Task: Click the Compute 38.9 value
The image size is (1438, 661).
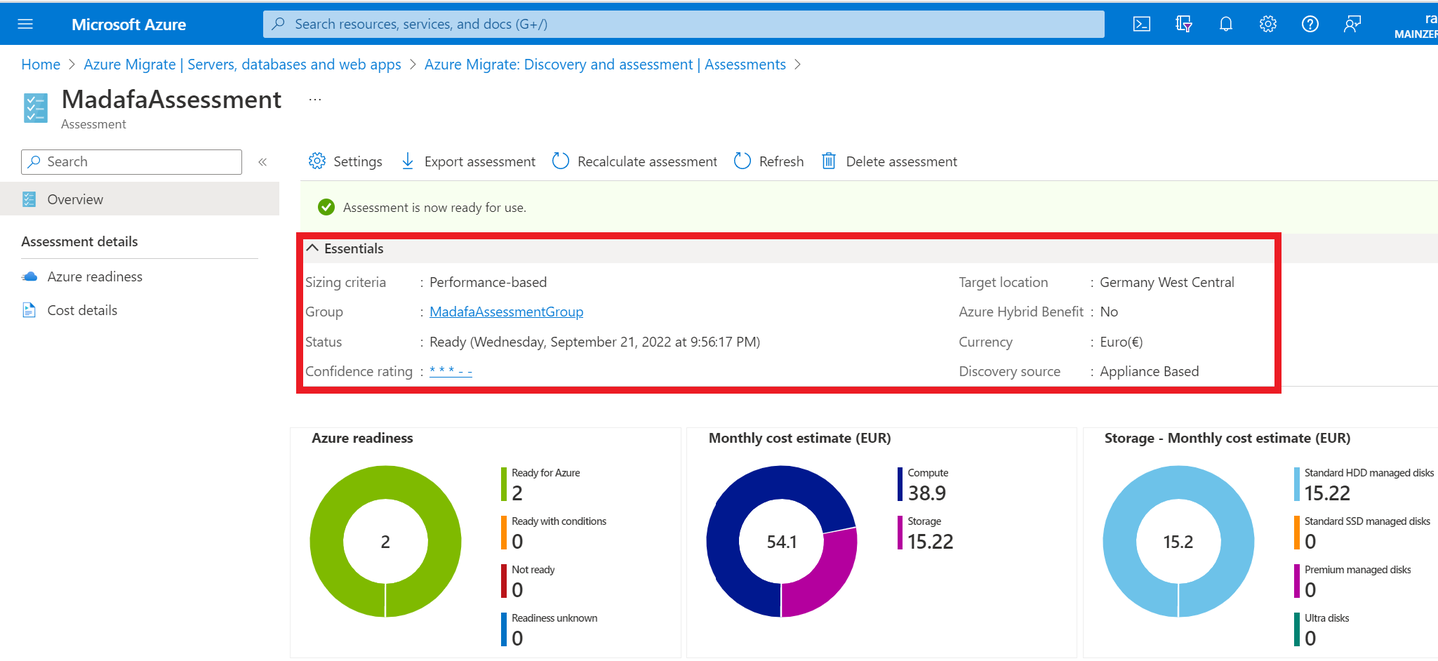Action: 927,493
